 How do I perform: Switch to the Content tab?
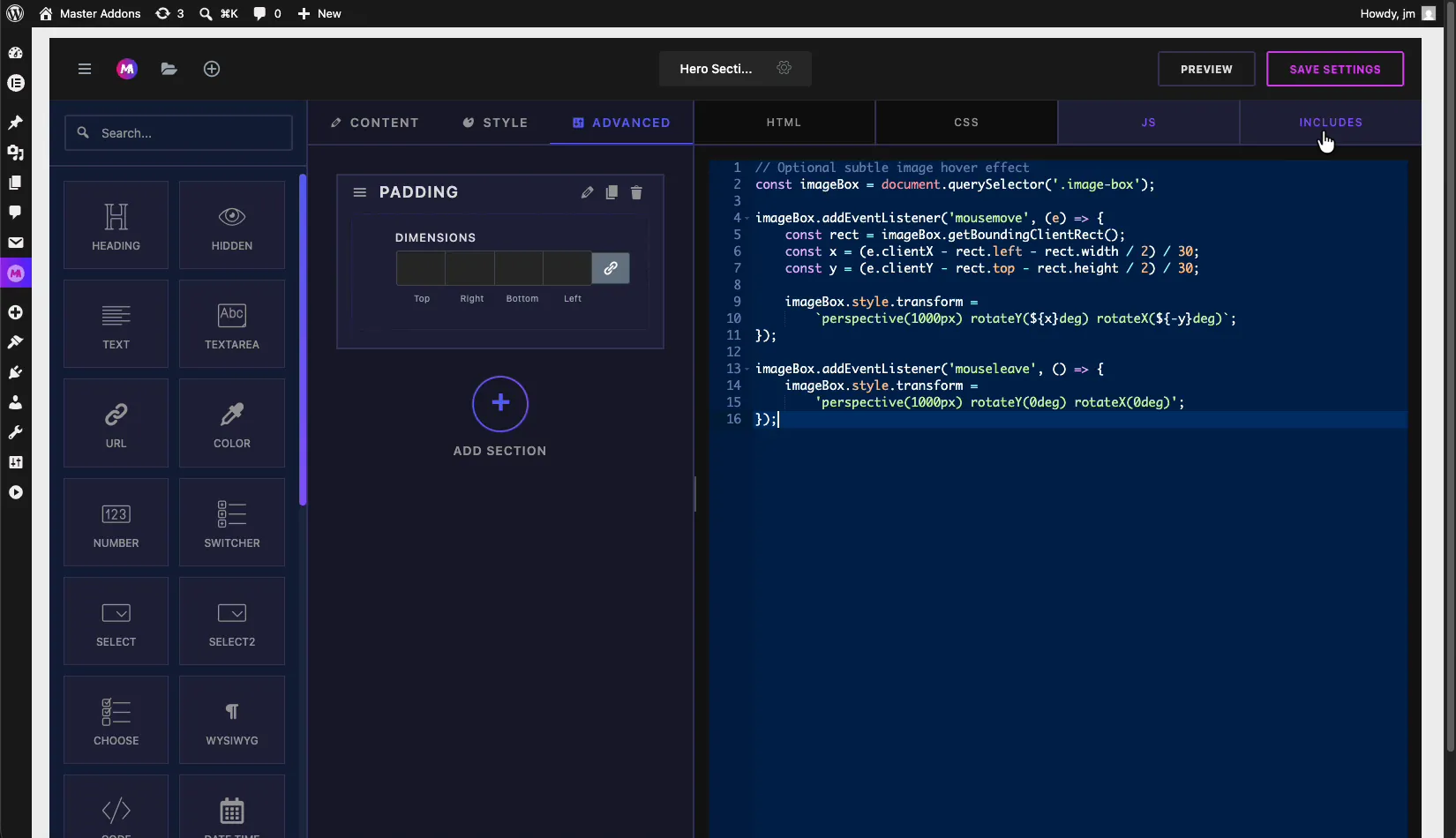point(374,123)
